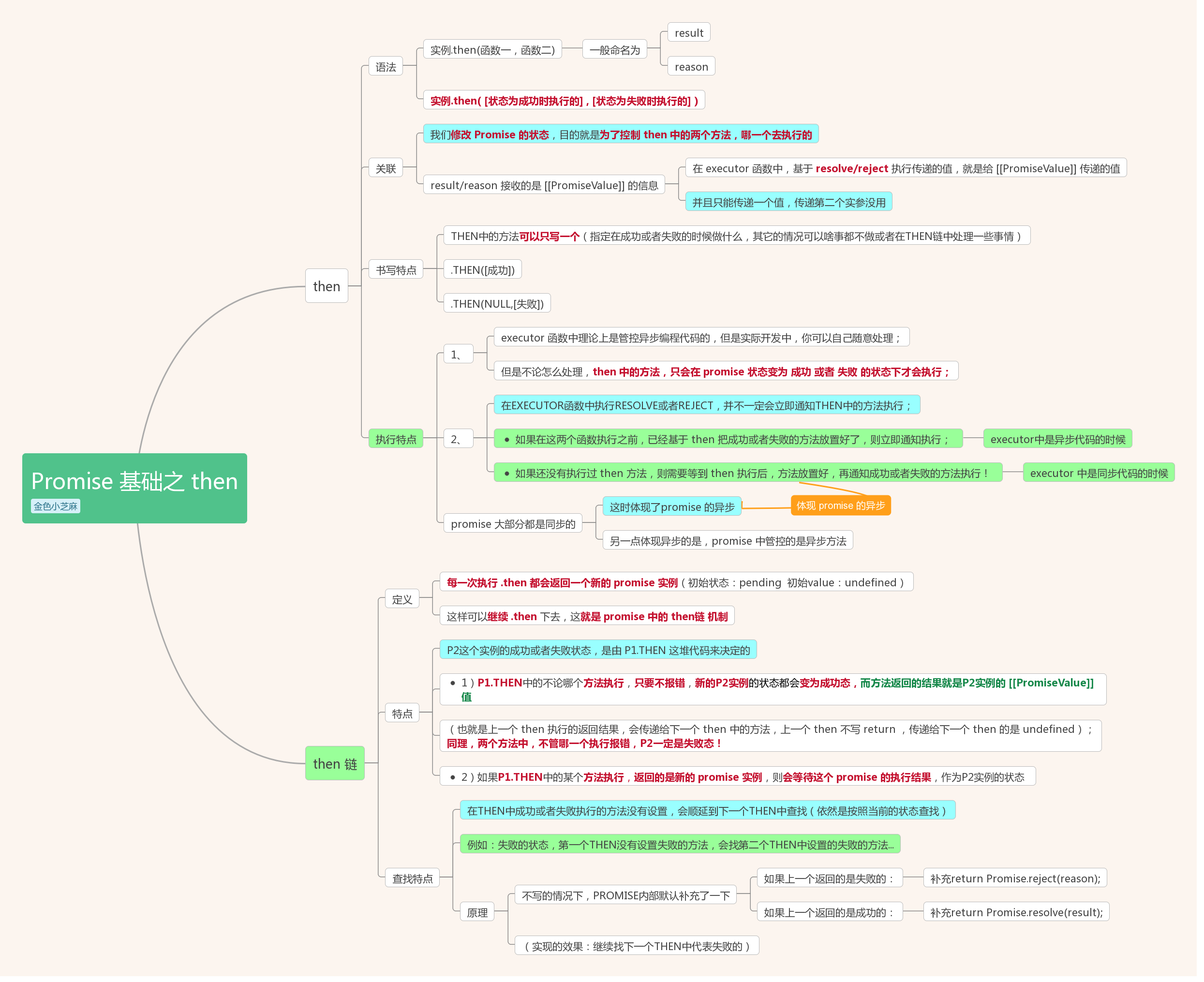Viewport: 1204px width, 982px height.
Task: Select the 'then' main branch node
Action: [327, 286]
